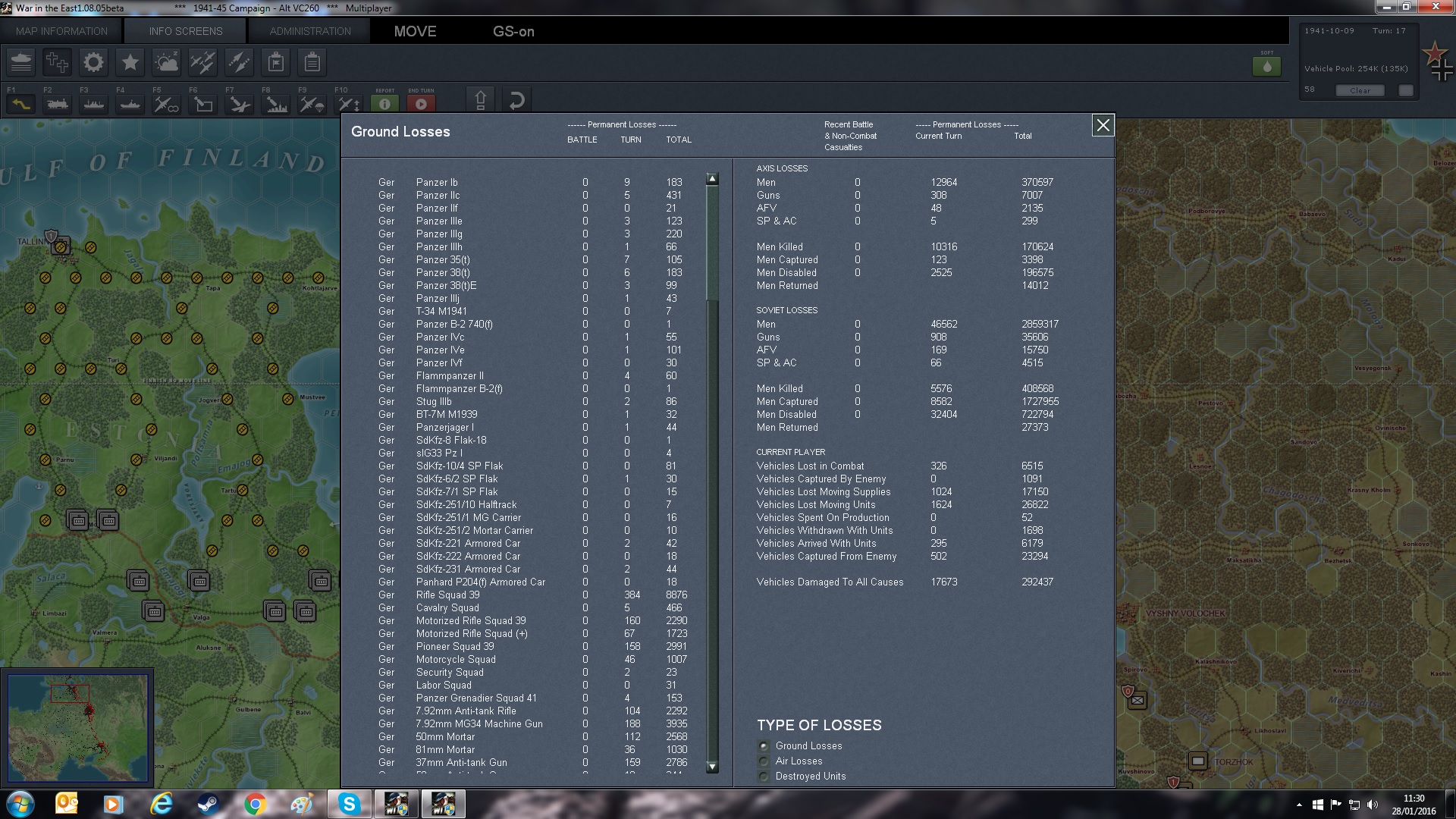Open the clipboard with flag icon
The width and height of the screenshot is (1456, 819).
point(275,62)
